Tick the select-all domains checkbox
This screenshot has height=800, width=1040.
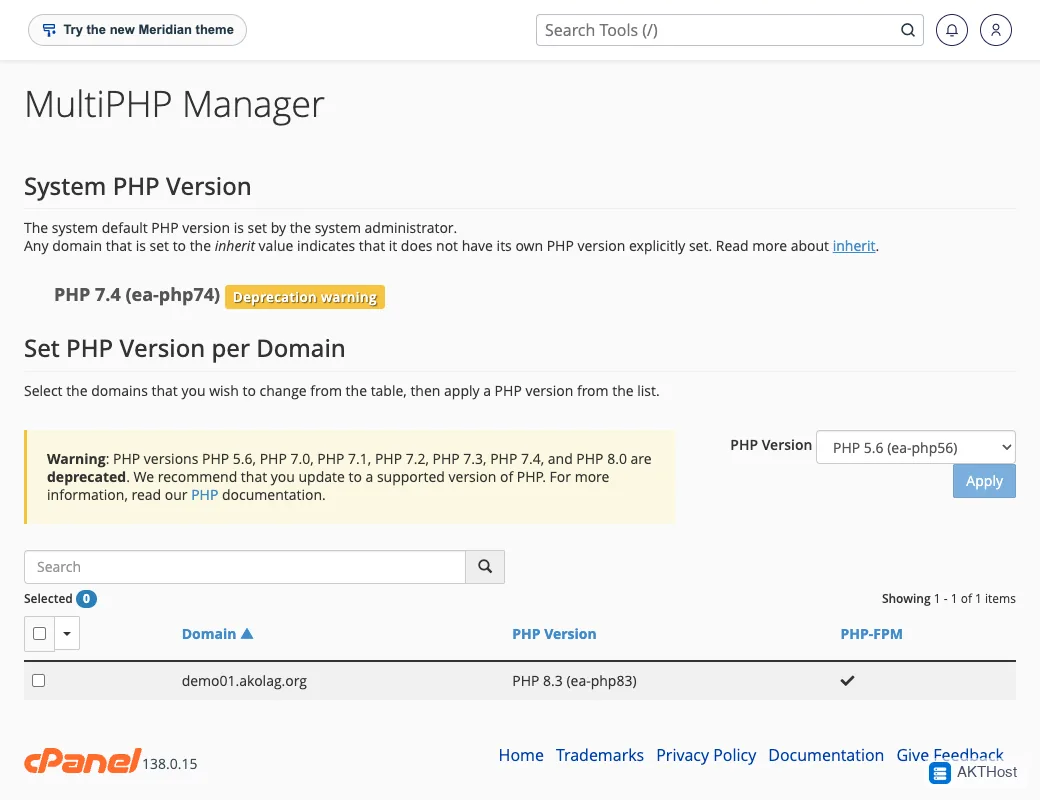39,633
